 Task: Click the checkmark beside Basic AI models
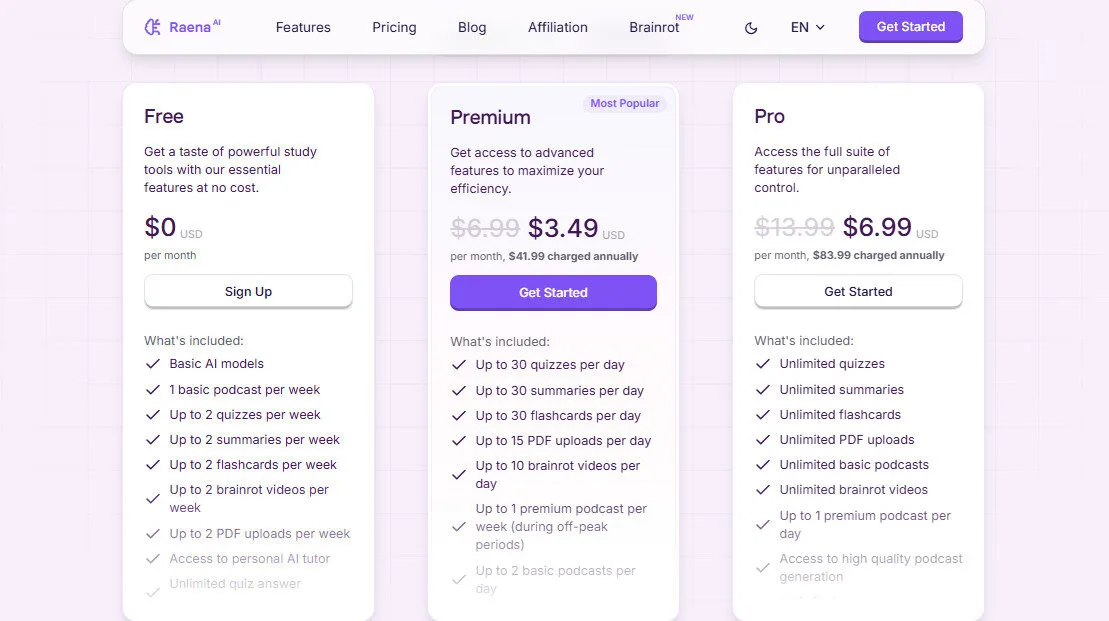click(x=153, y=364)
